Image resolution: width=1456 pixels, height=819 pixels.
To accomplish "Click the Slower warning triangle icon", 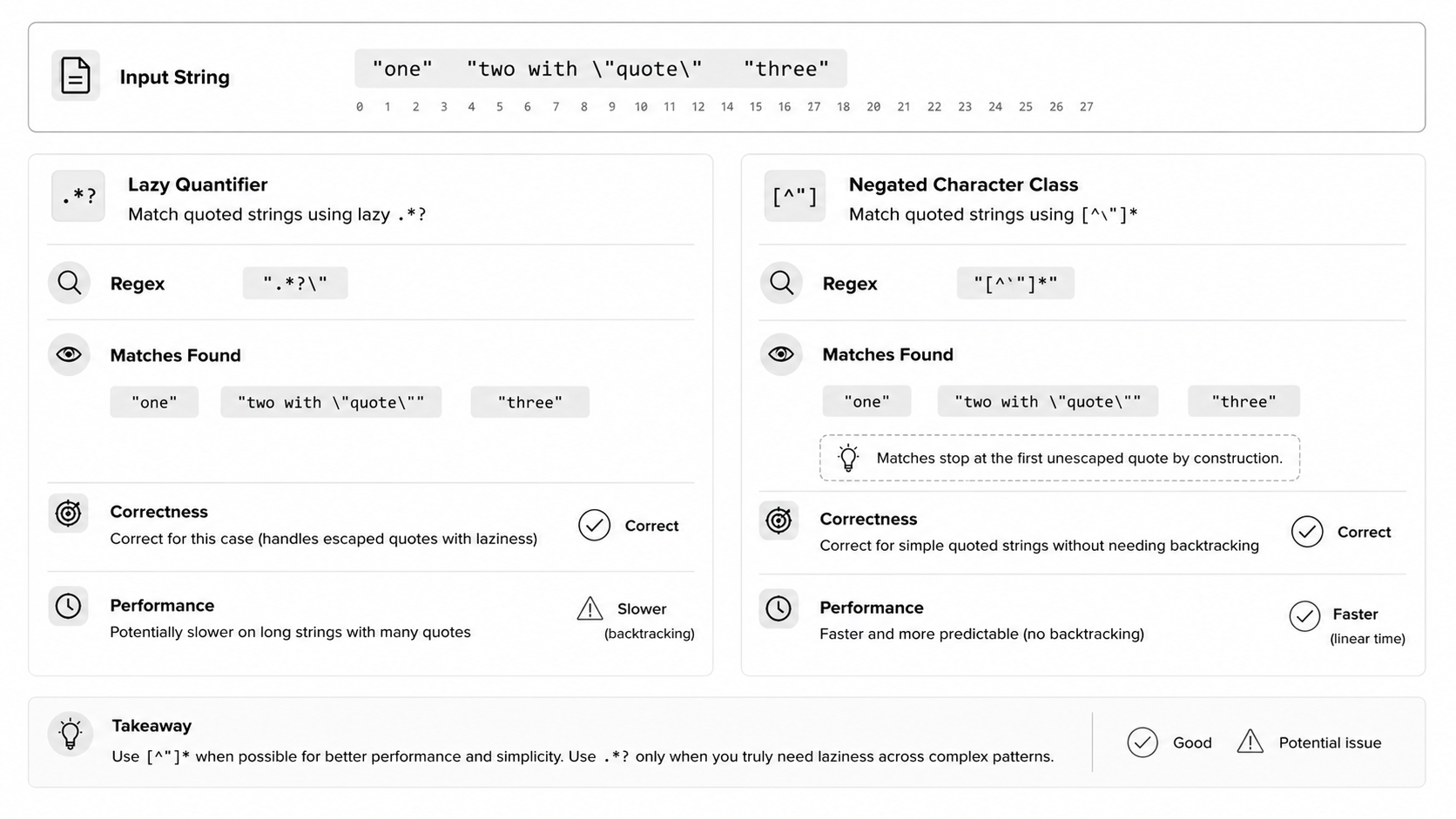I will pos(590,608).
